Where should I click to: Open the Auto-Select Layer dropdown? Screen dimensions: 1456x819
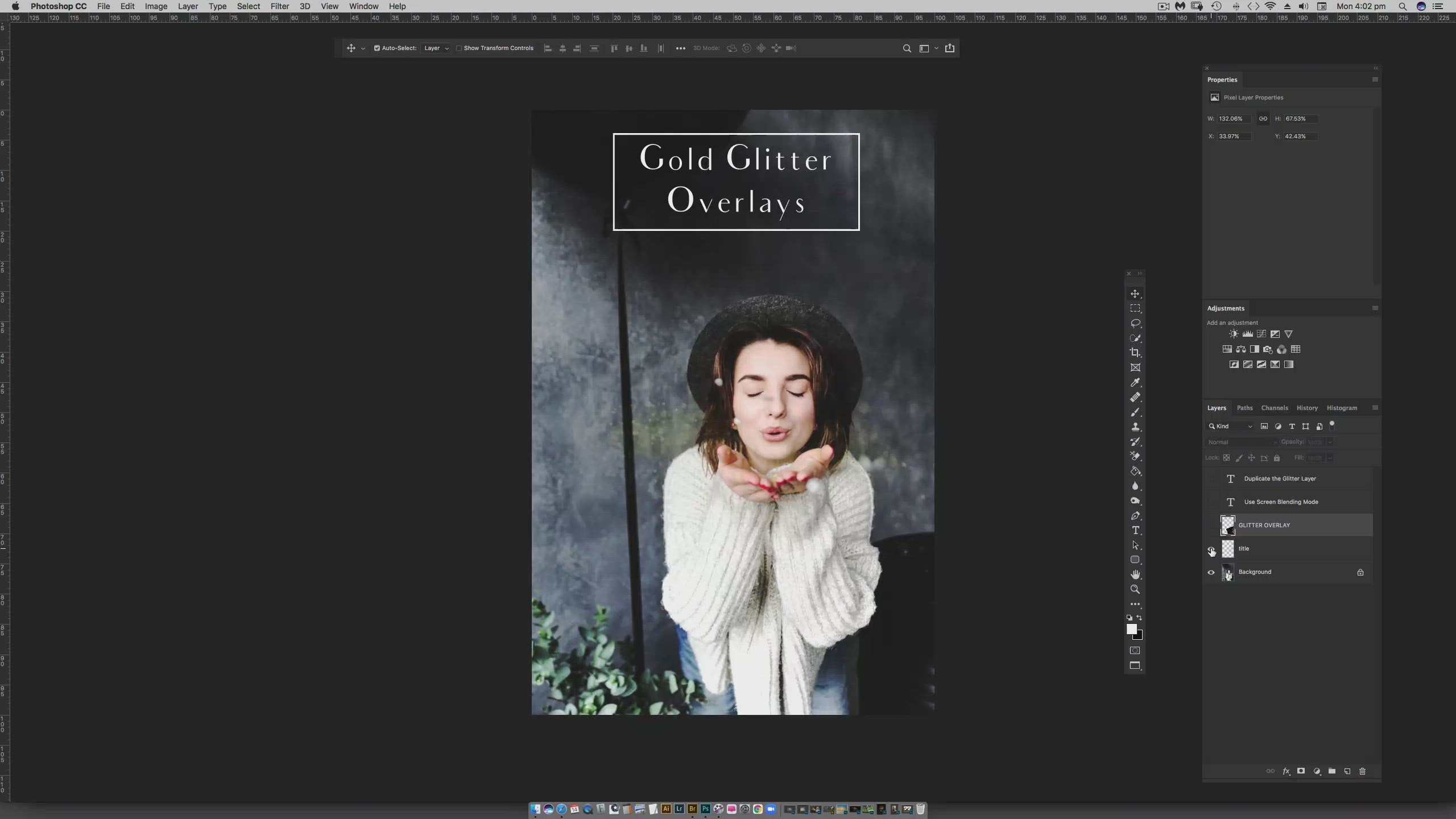tap(436, 48)
